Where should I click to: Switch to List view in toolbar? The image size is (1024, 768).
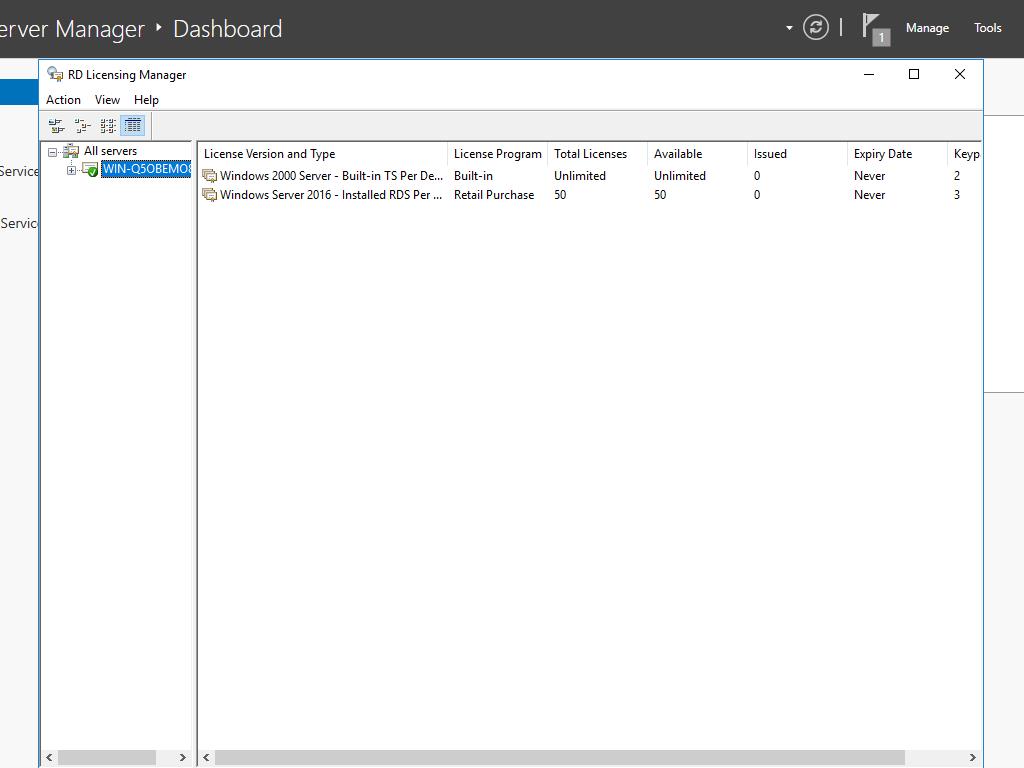point(108,125)
